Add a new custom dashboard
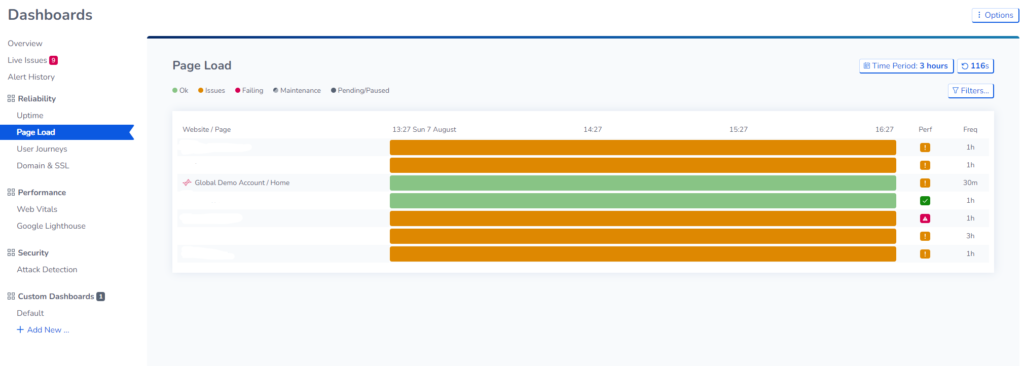 (43, 330)
